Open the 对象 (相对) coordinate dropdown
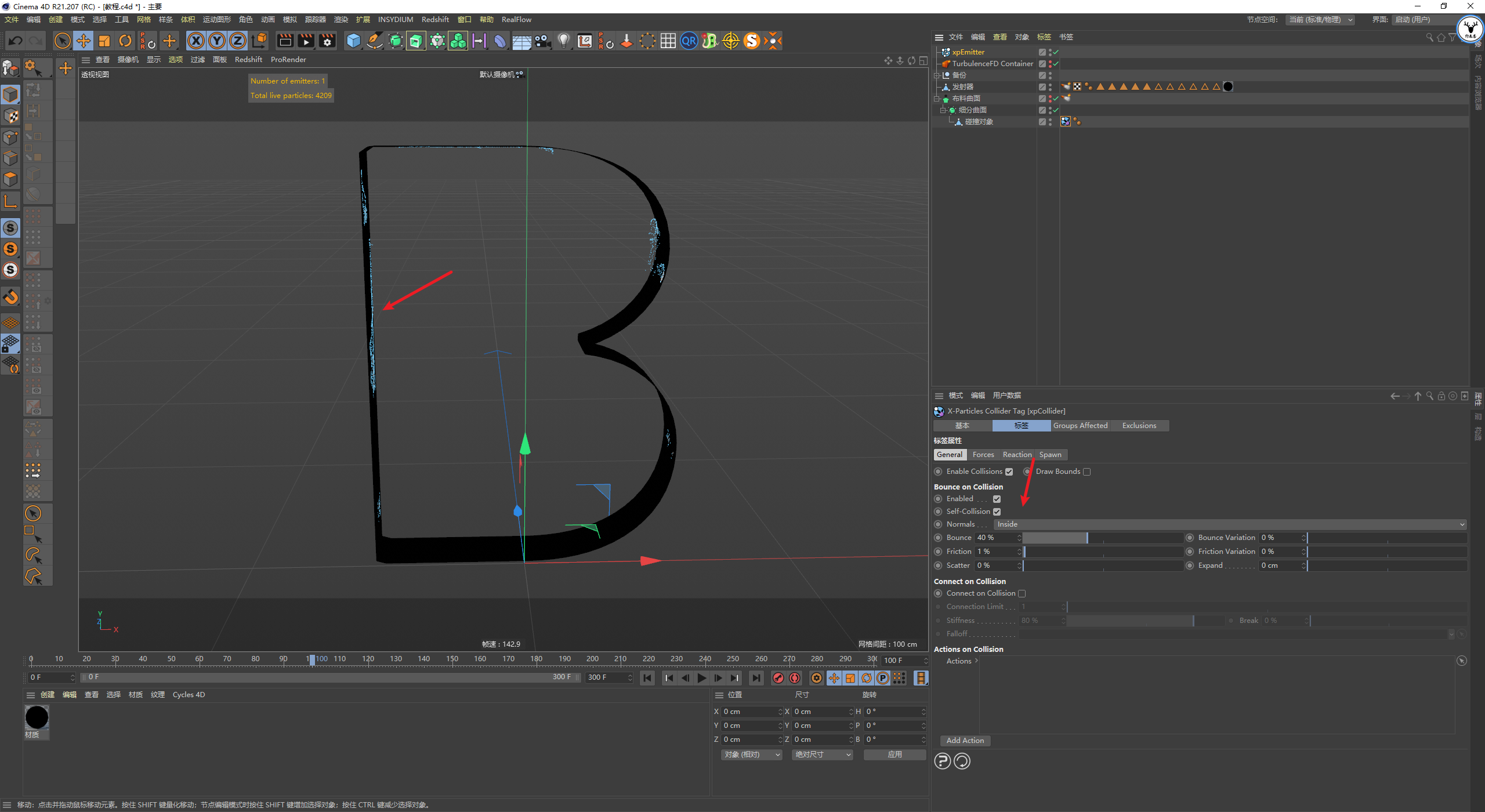This screenshot has height=812, width=1485. pos(752,755)
